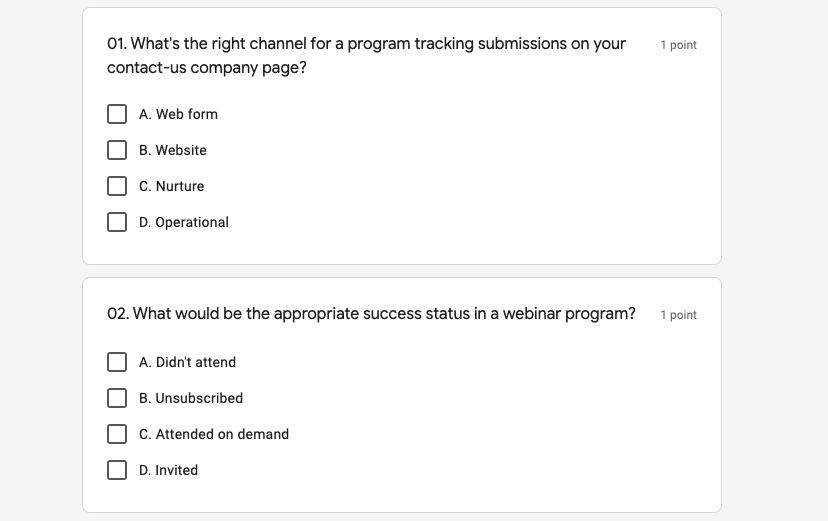This screenshot has height=521, width=828.
Task: Click question 02 title about webinar success status
Action: point(371,314)
